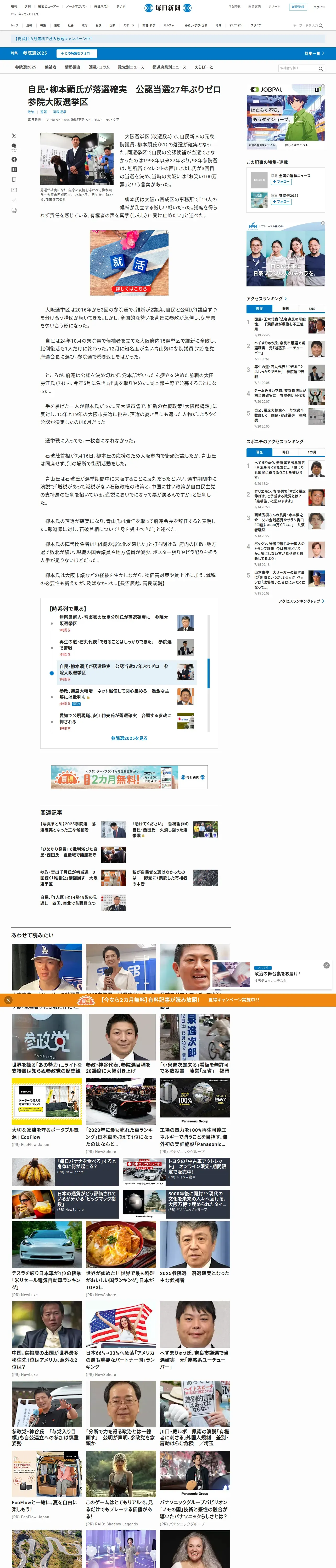Open 特集一覧 with the arrow
336x1568 pixels.
point(314,54)
